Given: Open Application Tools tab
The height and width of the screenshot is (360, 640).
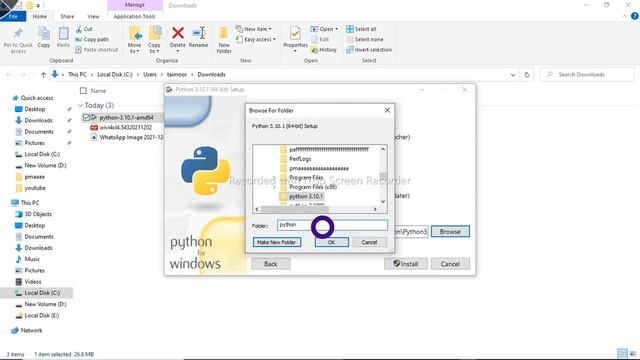Looking at the screenshot, I should 135,16.
